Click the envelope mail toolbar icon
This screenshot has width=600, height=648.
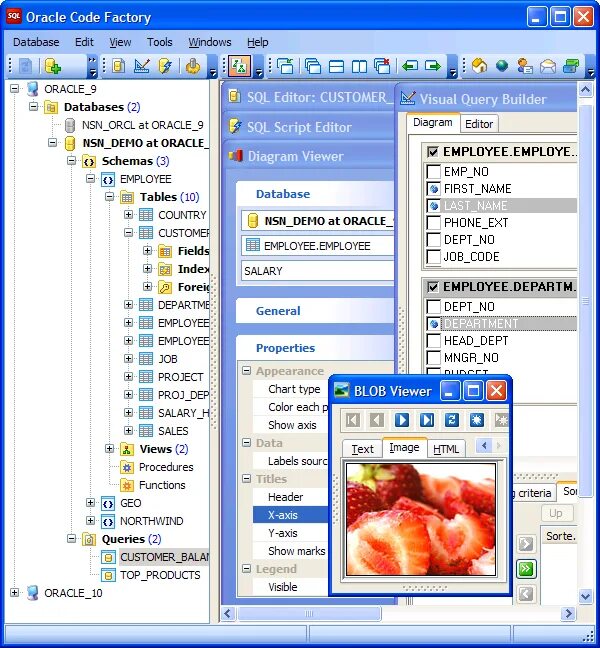548,66
